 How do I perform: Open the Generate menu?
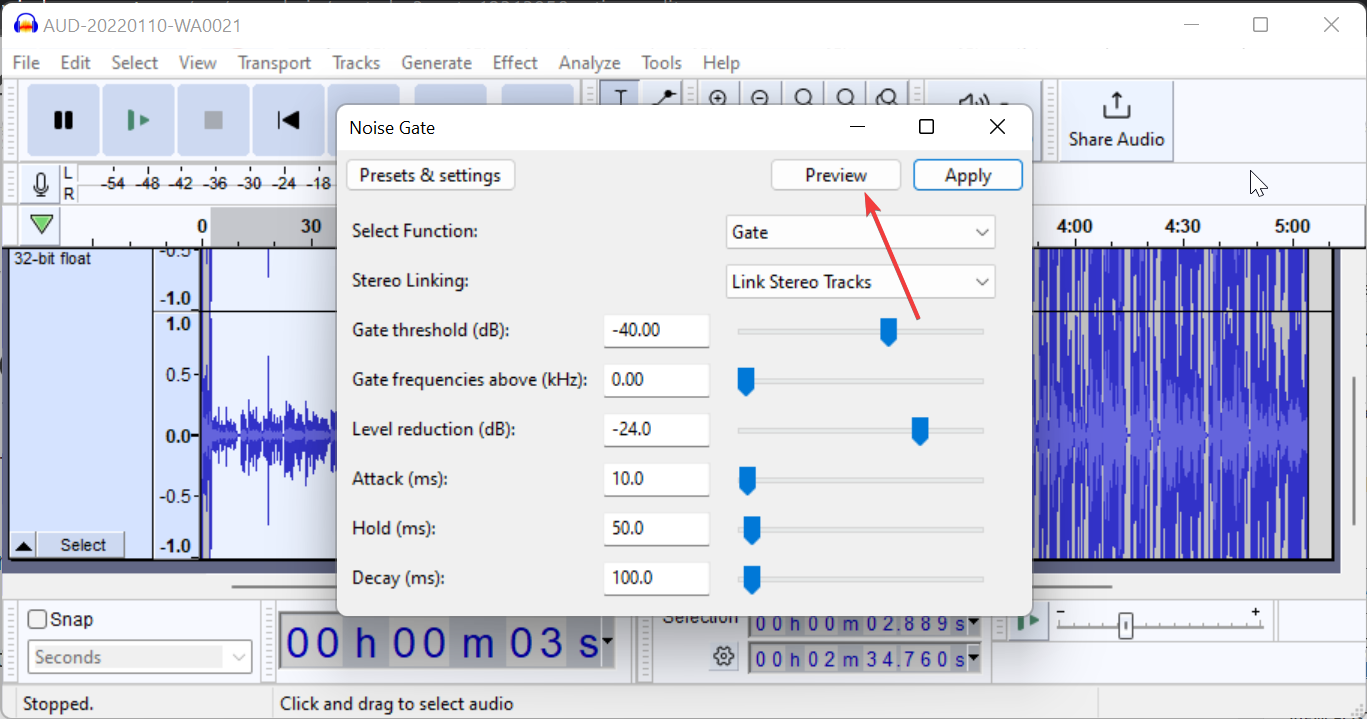click(x=436, y=62)
